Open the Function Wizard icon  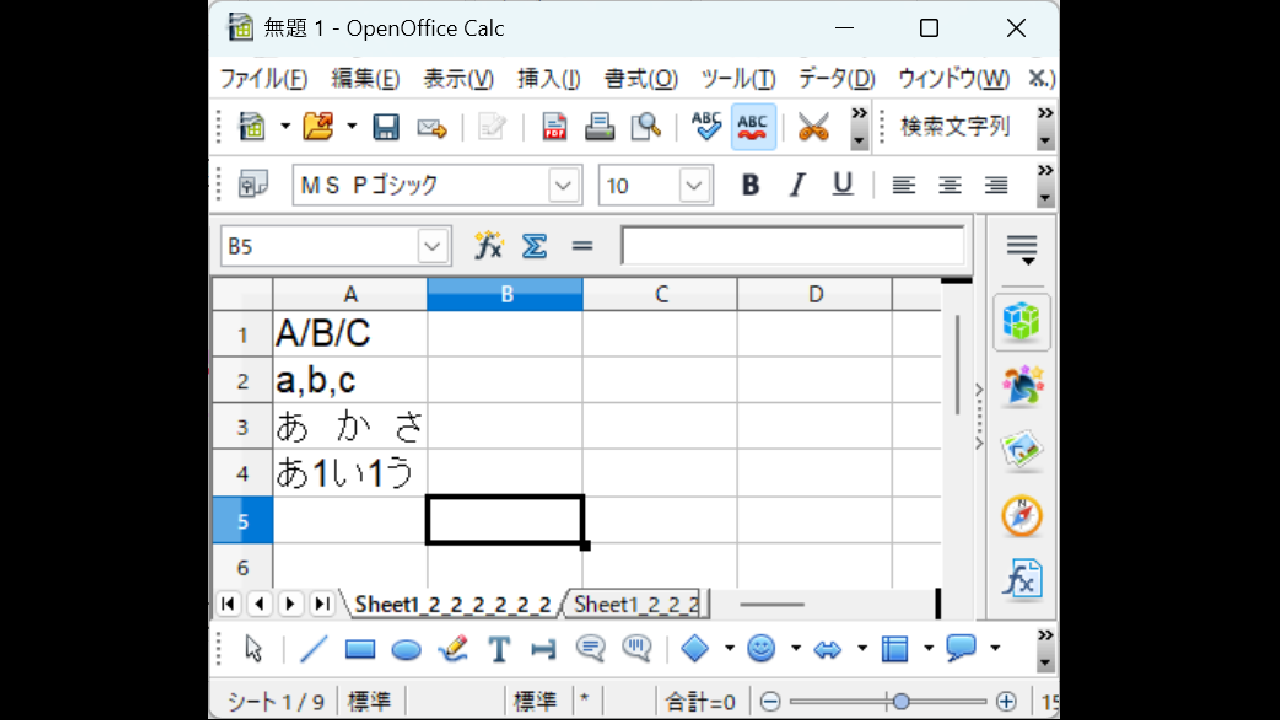(488, 246)
